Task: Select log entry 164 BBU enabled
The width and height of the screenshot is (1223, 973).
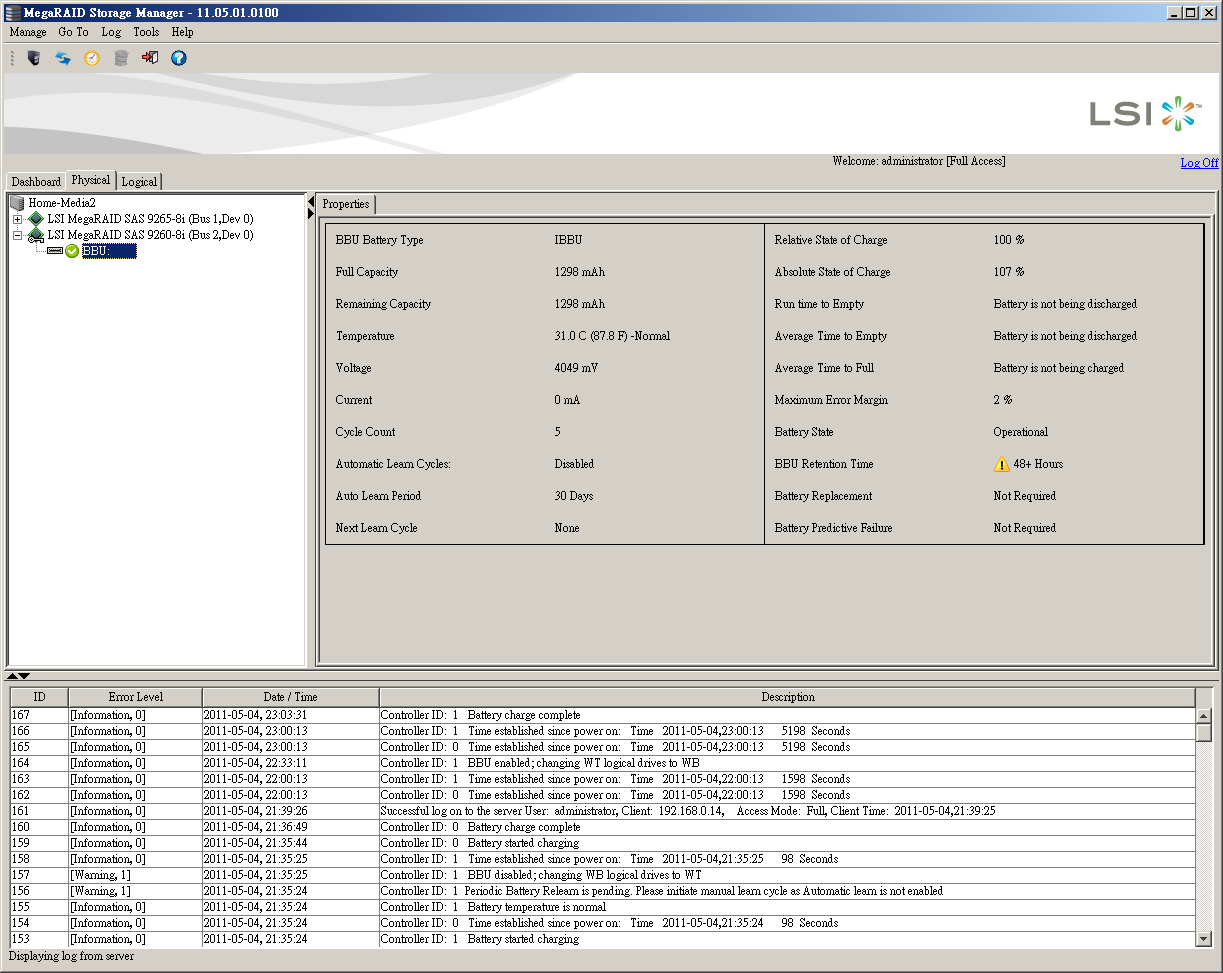Action: click(x=603, y=763)
